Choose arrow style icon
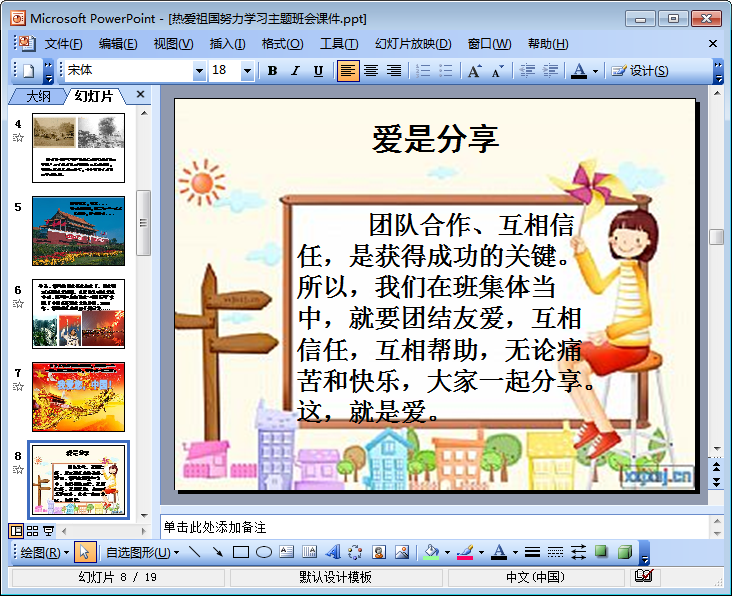 click(x=578, y=553)
